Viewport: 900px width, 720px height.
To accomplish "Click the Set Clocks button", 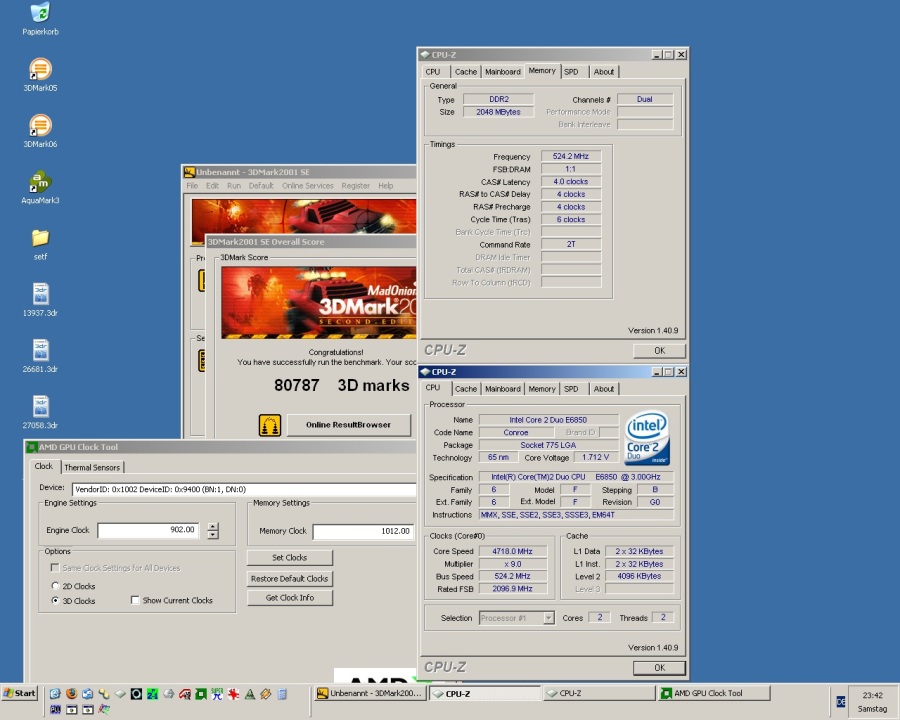I will coord(290,558).
